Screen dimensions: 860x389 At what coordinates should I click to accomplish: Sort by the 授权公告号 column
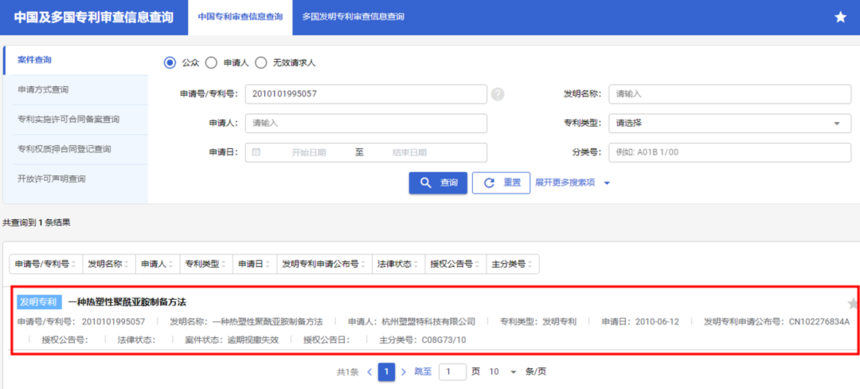coord(456,263)
